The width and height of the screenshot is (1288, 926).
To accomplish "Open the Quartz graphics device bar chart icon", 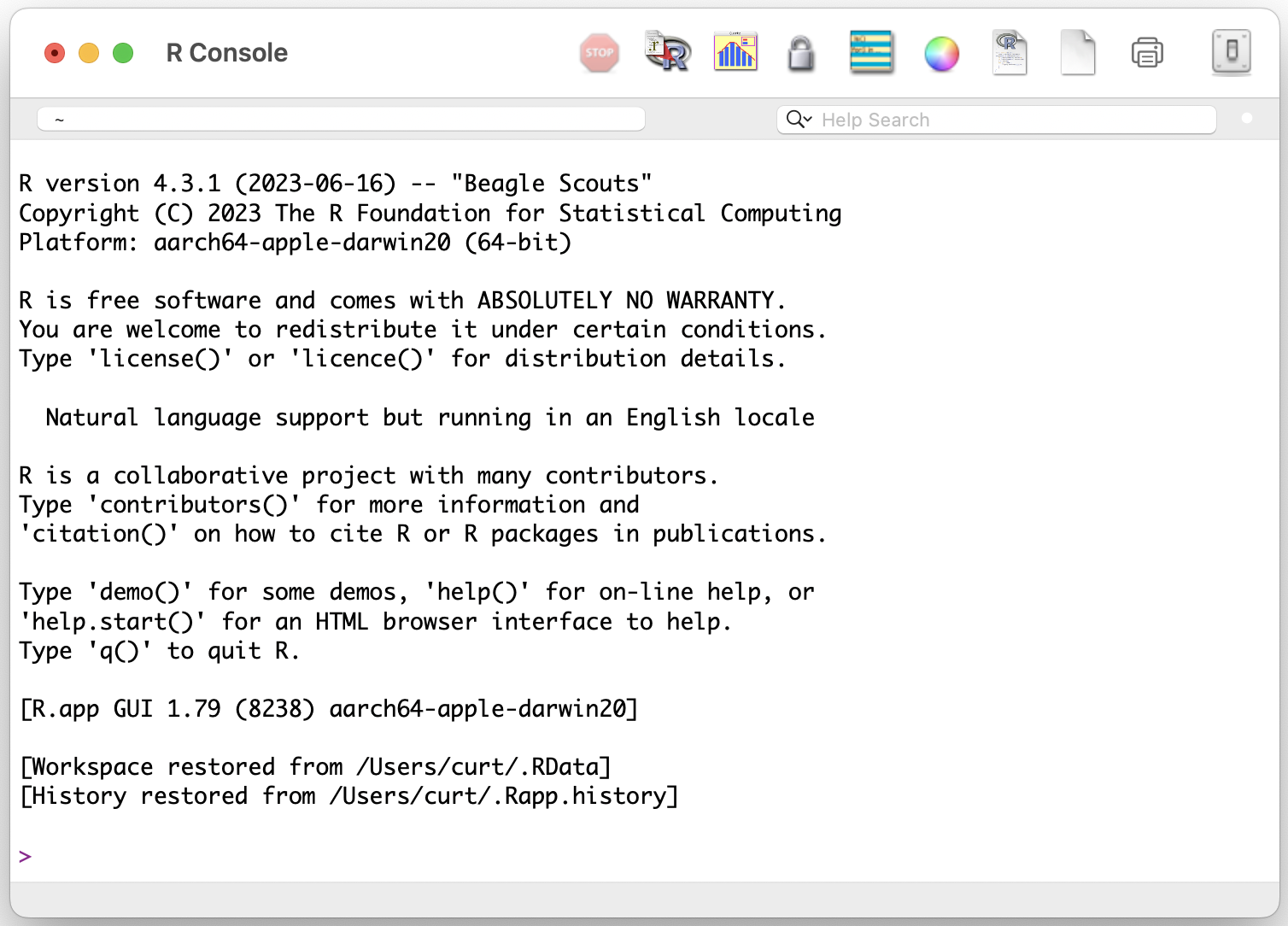I will (x=735, y=53).
